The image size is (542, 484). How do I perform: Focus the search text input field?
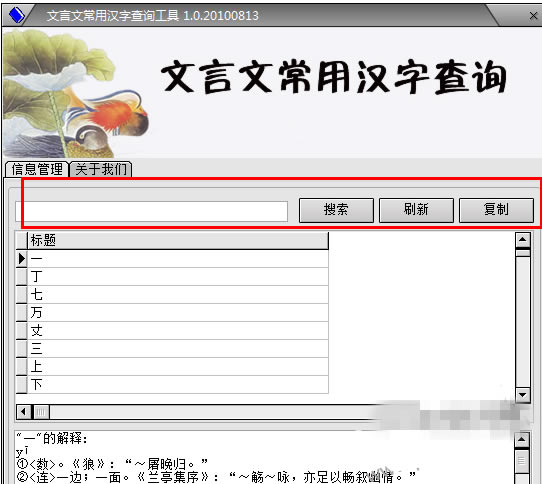click(151, 211)
